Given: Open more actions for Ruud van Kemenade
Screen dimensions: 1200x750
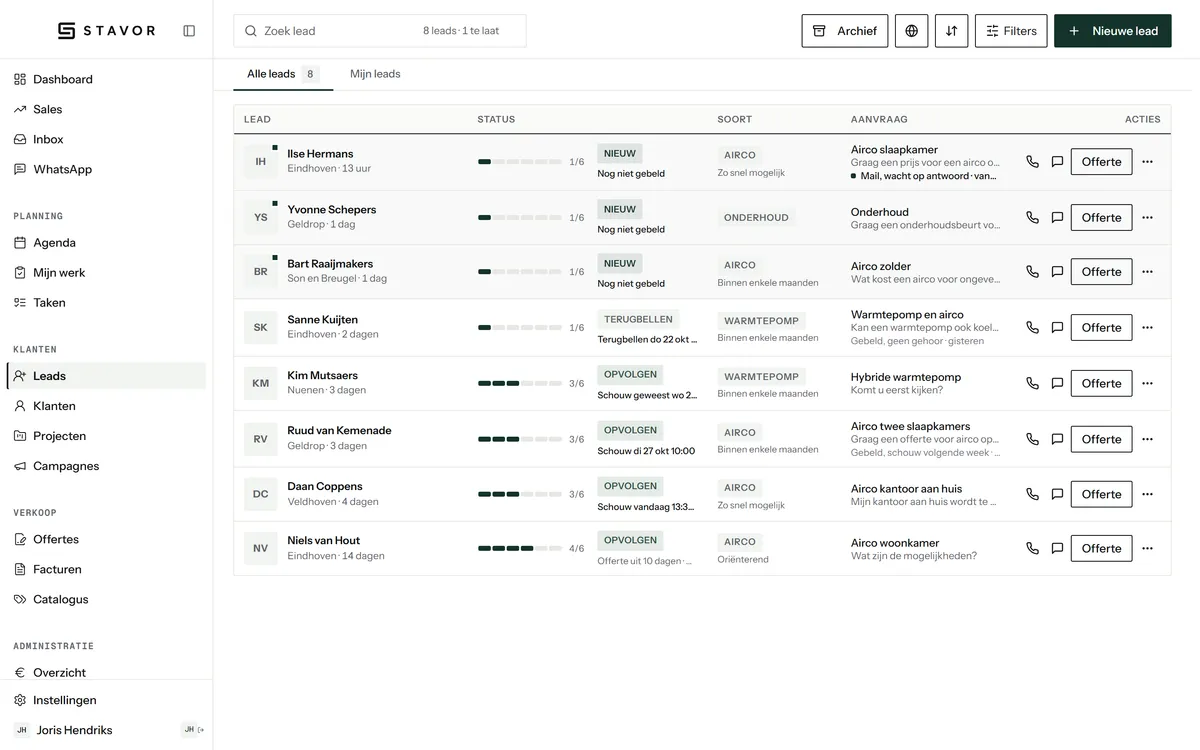Looking at the screenshot, I should pos(1147,440).
